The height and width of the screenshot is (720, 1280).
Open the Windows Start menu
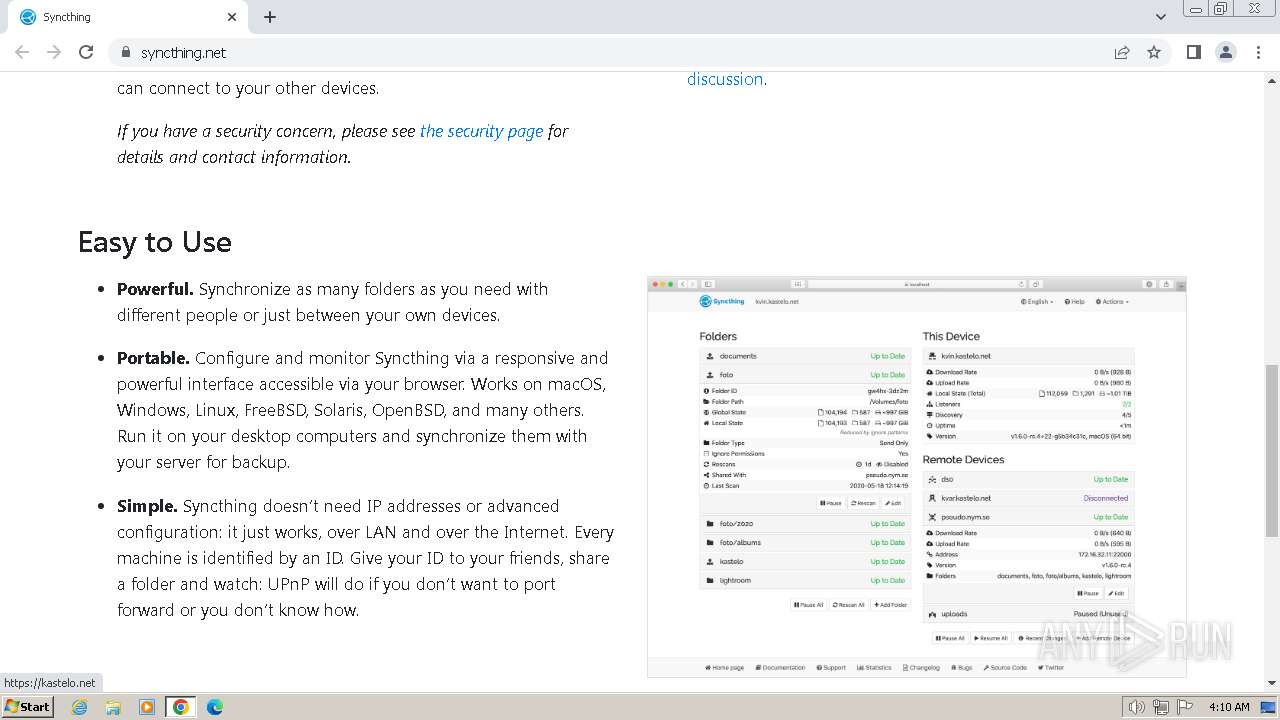[27, 706]
